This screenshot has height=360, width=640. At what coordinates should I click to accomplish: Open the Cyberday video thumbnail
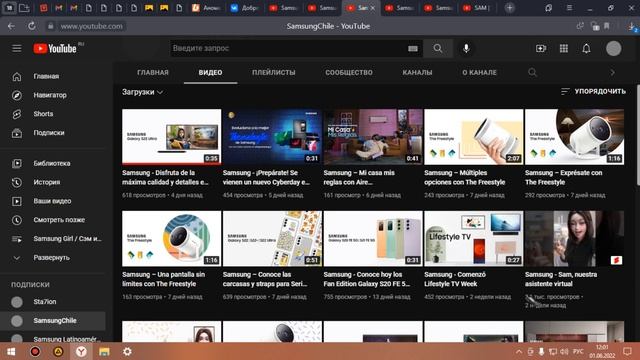pos(272,137)
